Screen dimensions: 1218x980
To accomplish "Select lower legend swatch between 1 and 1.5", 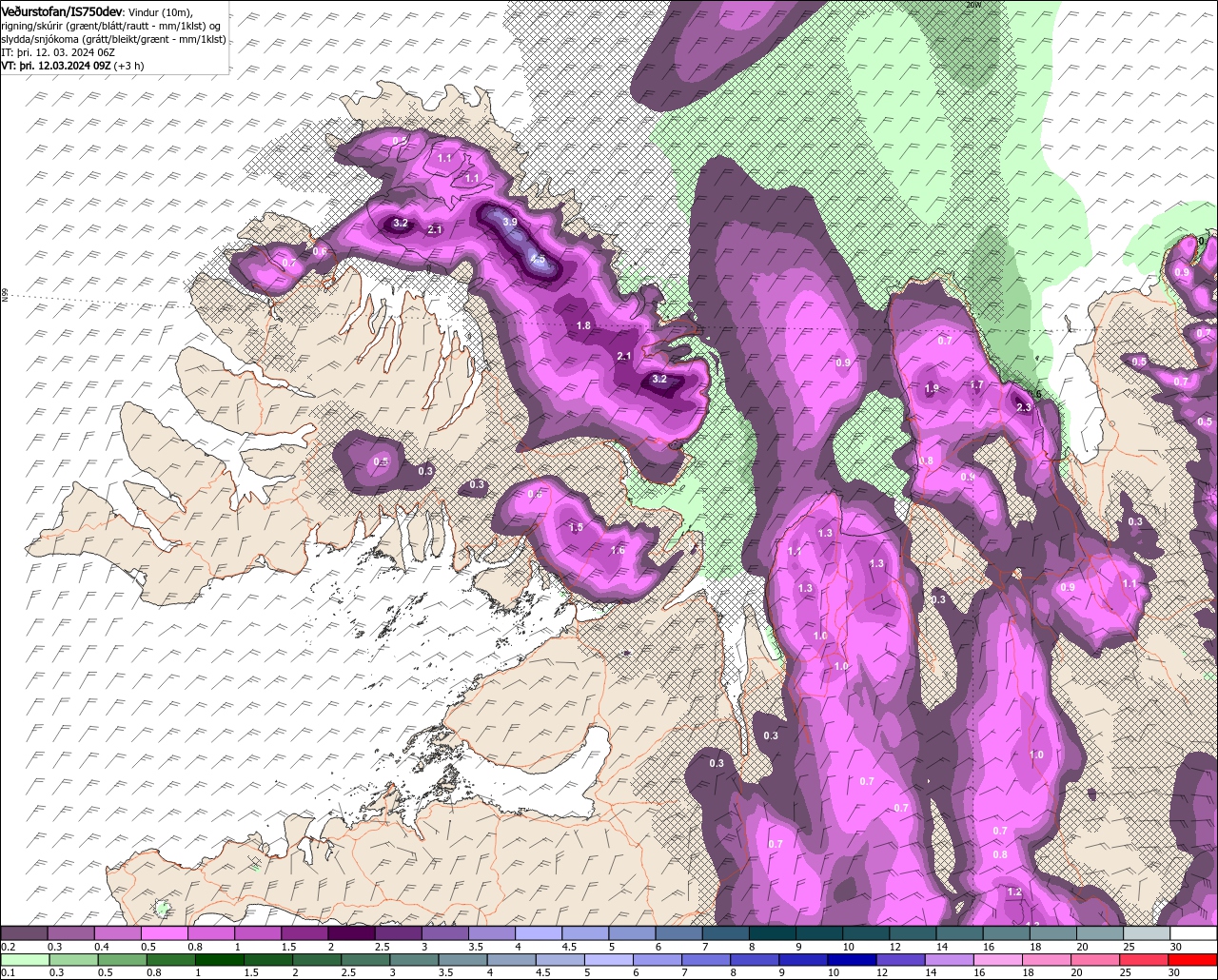I will pyautogui.click(x=220, y=959).
